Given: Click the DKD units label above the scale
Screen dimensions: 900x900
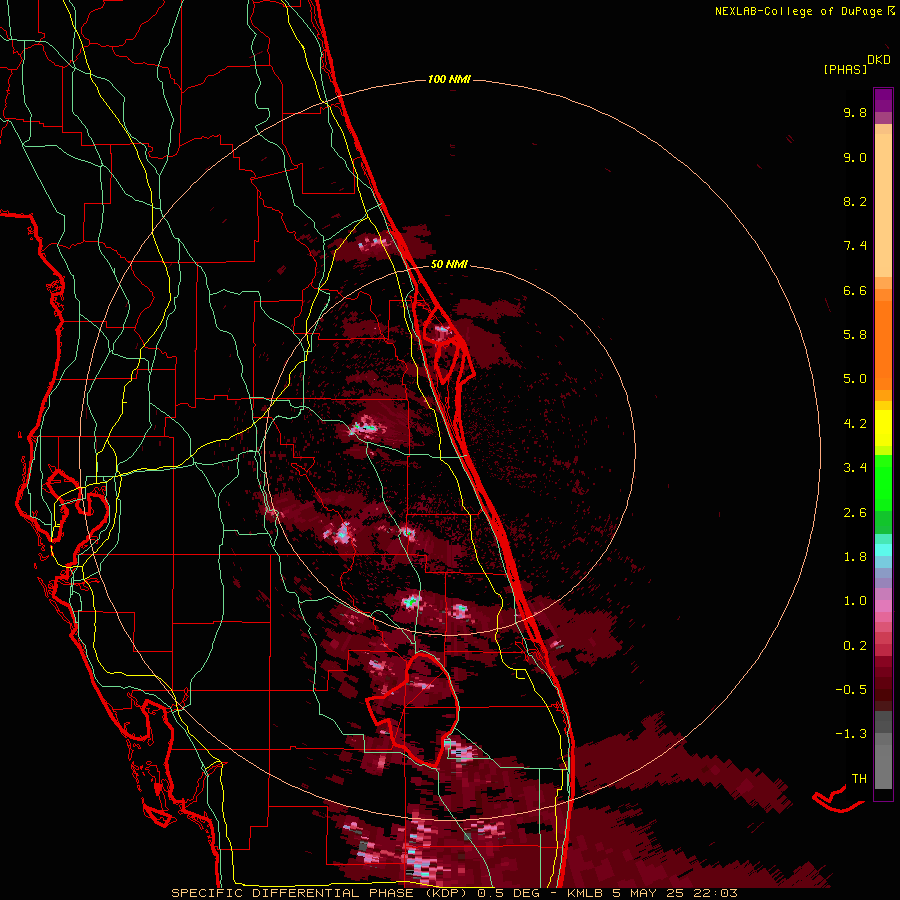Looking at the screenshot, I should click(879, 60).
